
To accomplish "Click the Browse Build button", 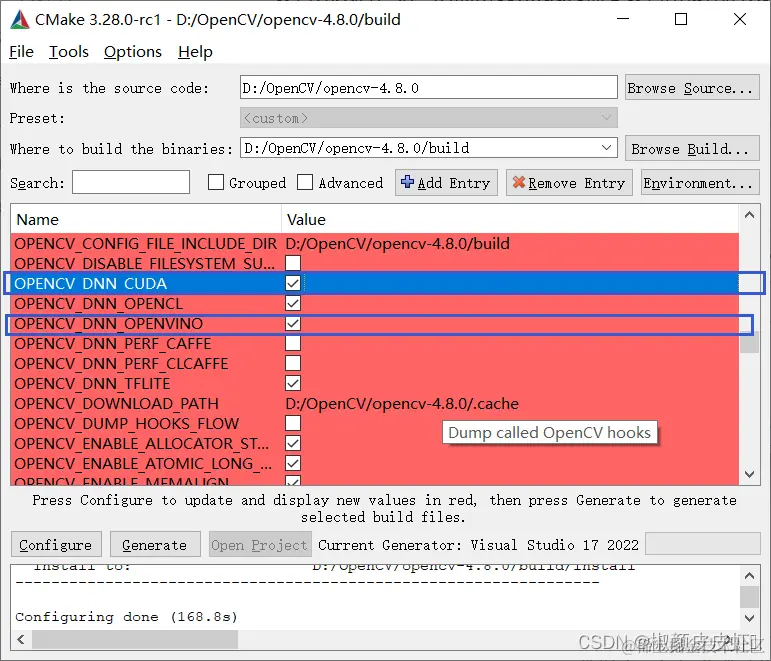I will (692, 149).
